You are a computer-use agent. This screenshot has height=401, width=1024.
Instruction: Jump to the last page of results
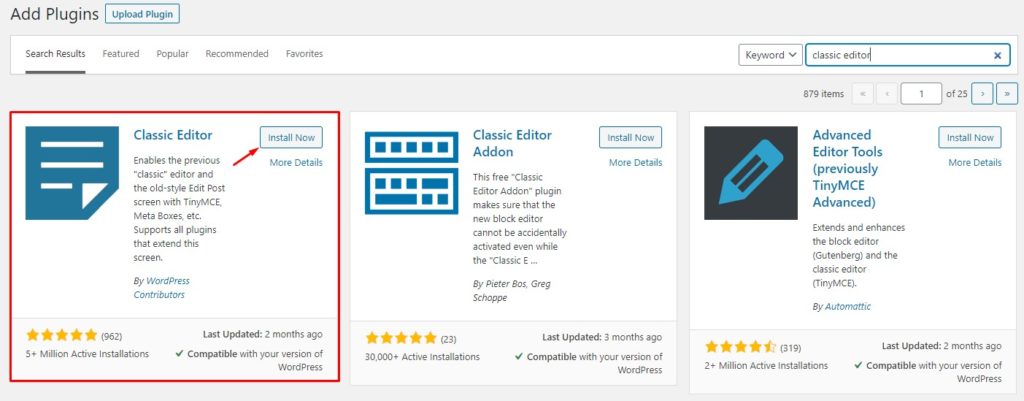click(x=1007, y=94)
